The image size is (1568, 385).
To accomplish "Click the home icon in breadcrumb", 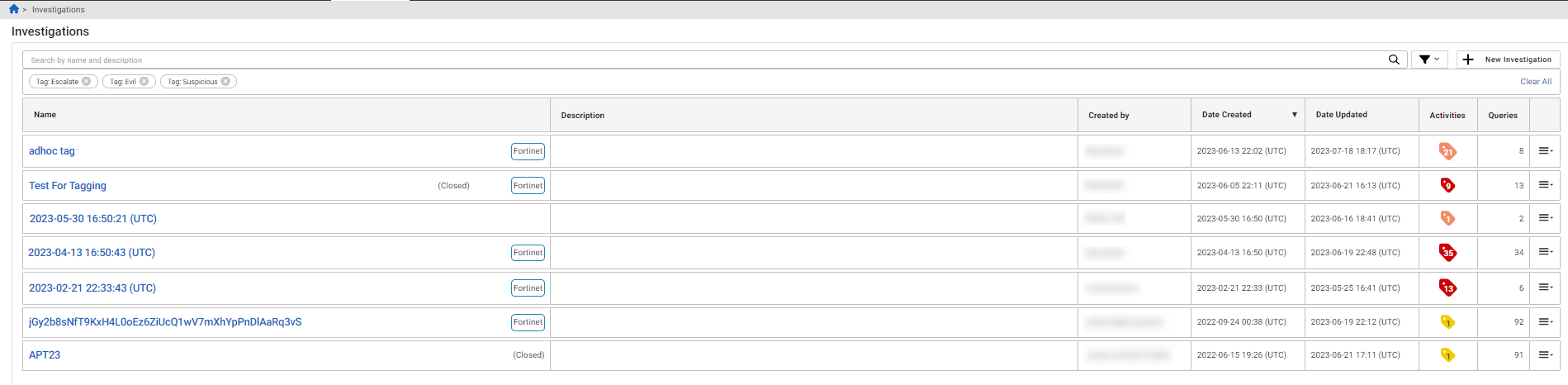I will pyautogui.click(x=14, y=9).
